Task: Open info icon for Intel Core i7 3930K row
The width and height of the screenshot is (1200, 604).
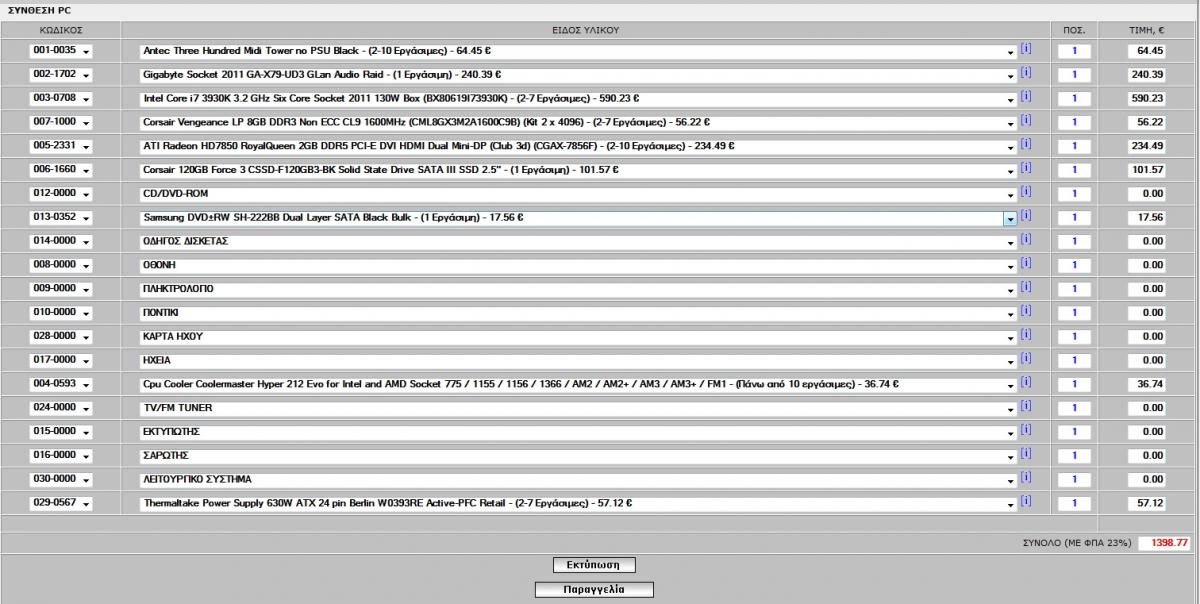Action: (x=1026, y=97)
